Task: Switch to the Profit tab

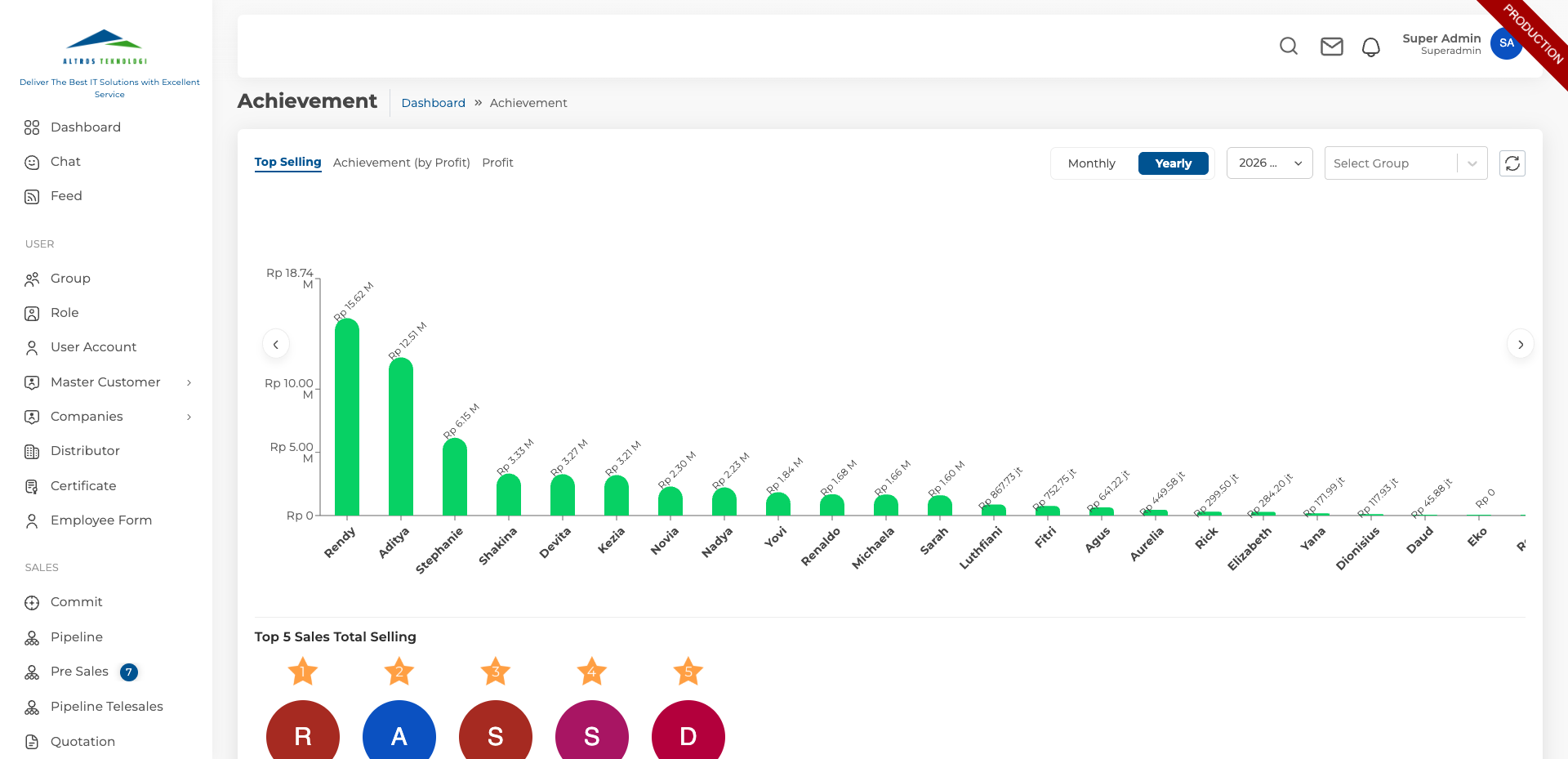Action: [497, 163]
